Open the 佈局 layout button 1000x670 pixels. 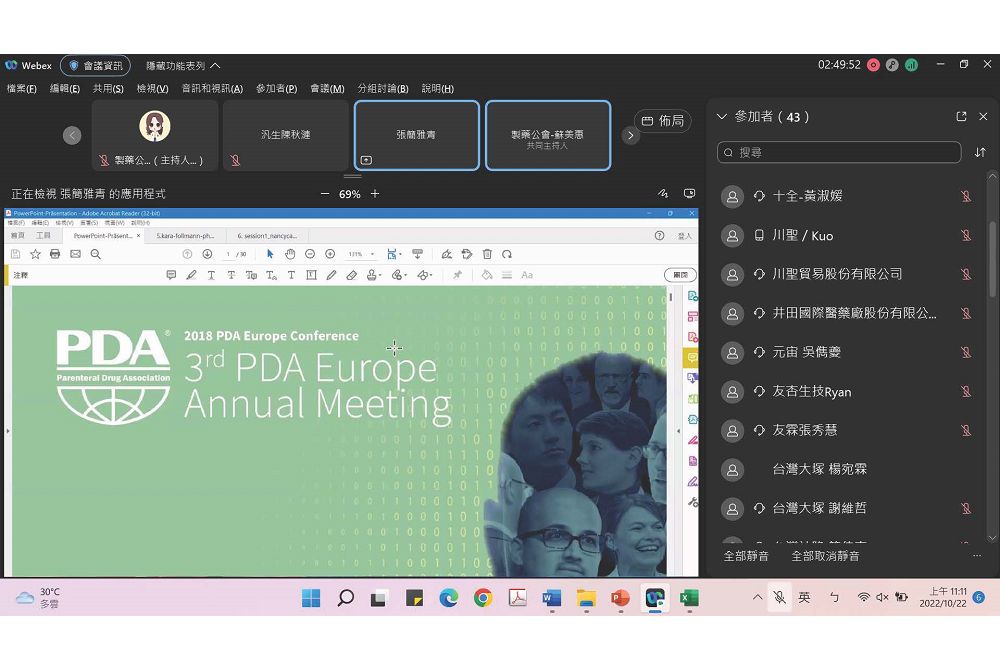point(663,120)
